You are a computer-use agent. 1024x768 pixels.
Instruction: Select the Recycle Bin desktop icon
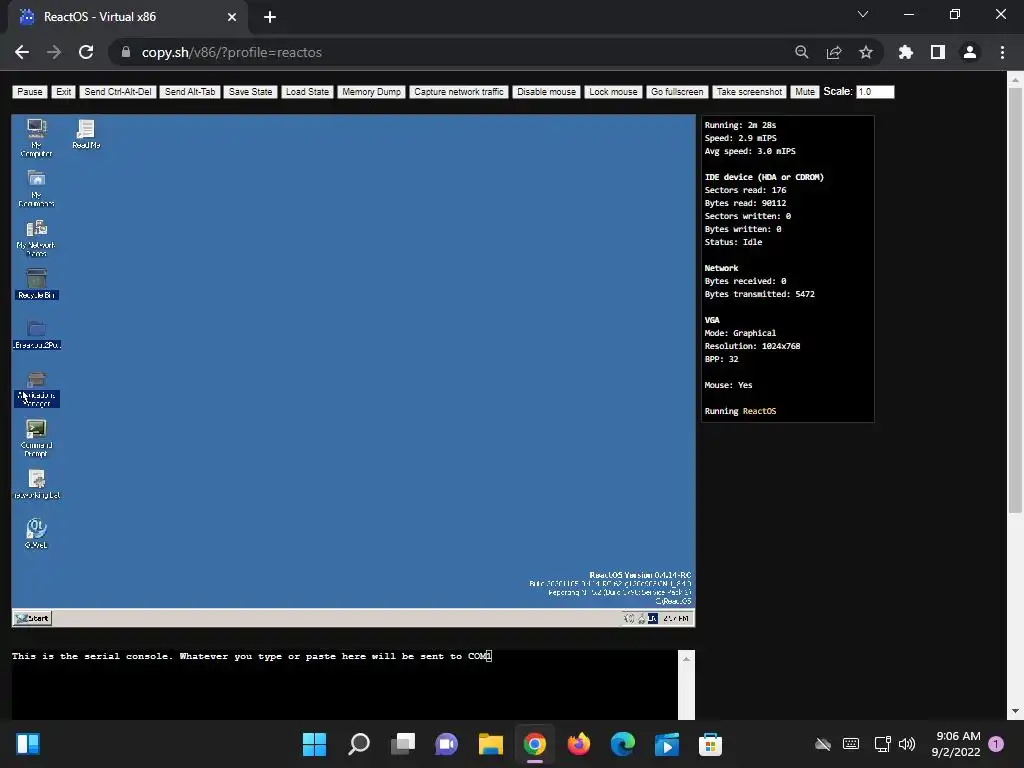point(37,284)
